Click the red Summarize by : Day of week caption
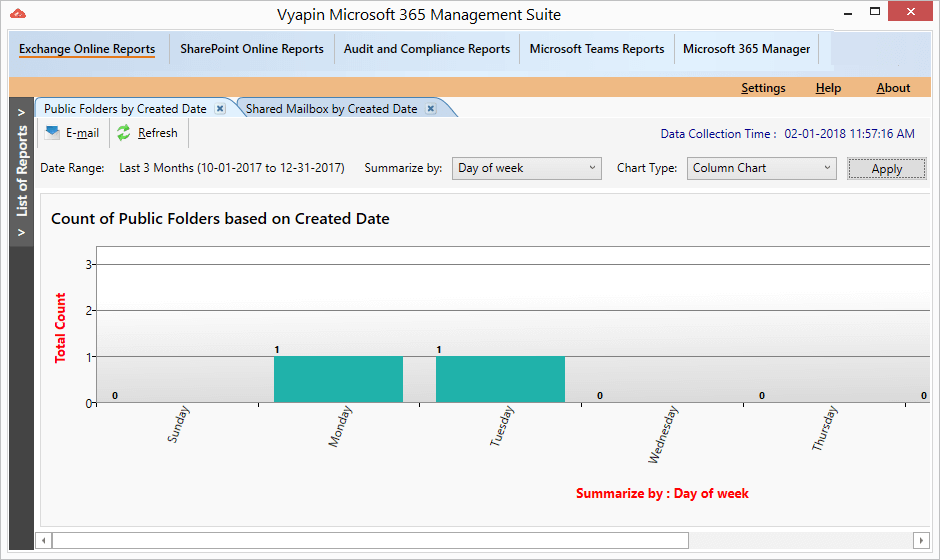Image resolution: width=940 pixels, height=560 pixels. pyautogui.click(x=662, y=493)
